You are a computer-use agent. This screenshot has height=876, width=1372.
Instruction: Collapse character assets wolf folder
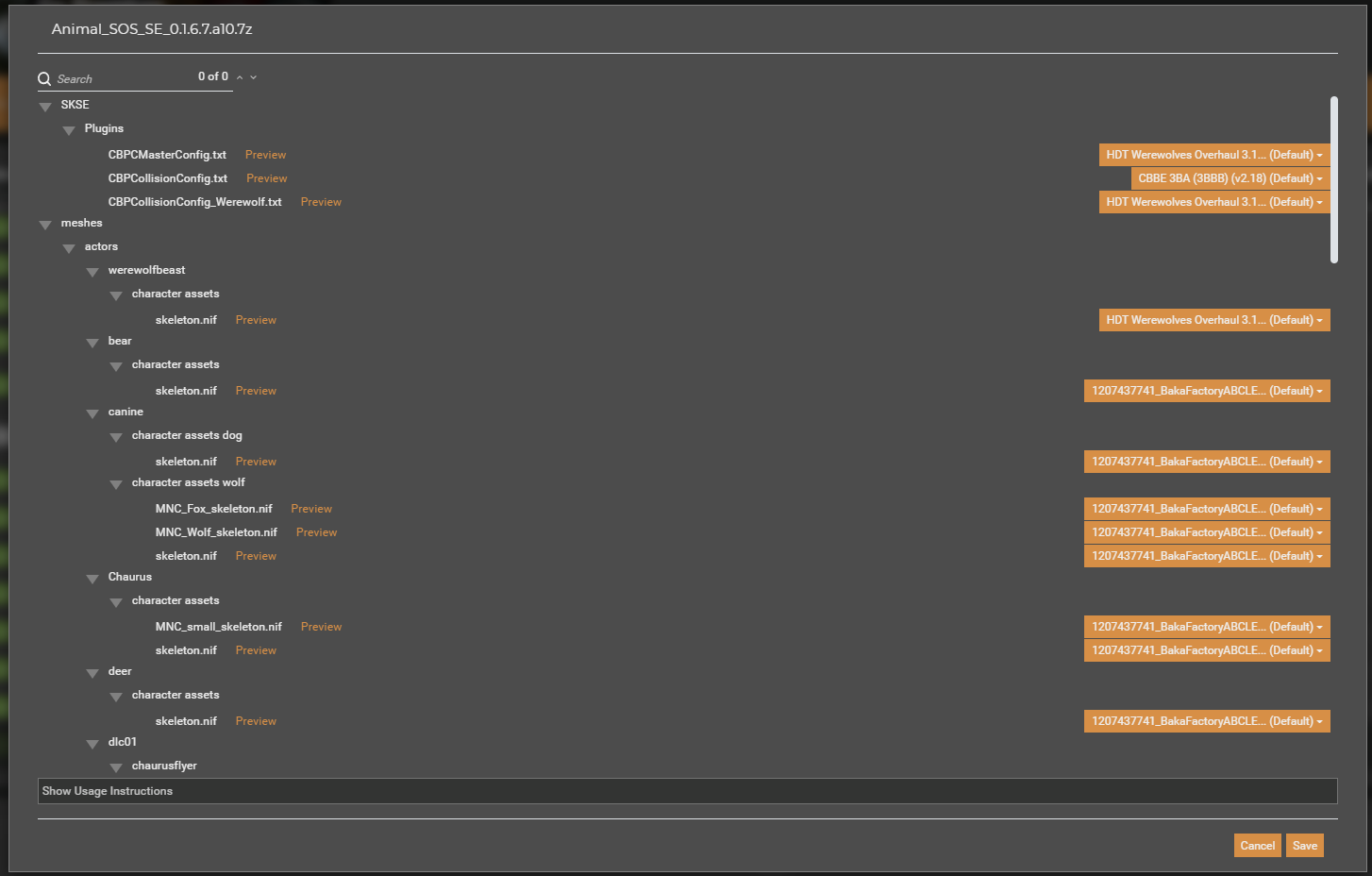[116, 484]
